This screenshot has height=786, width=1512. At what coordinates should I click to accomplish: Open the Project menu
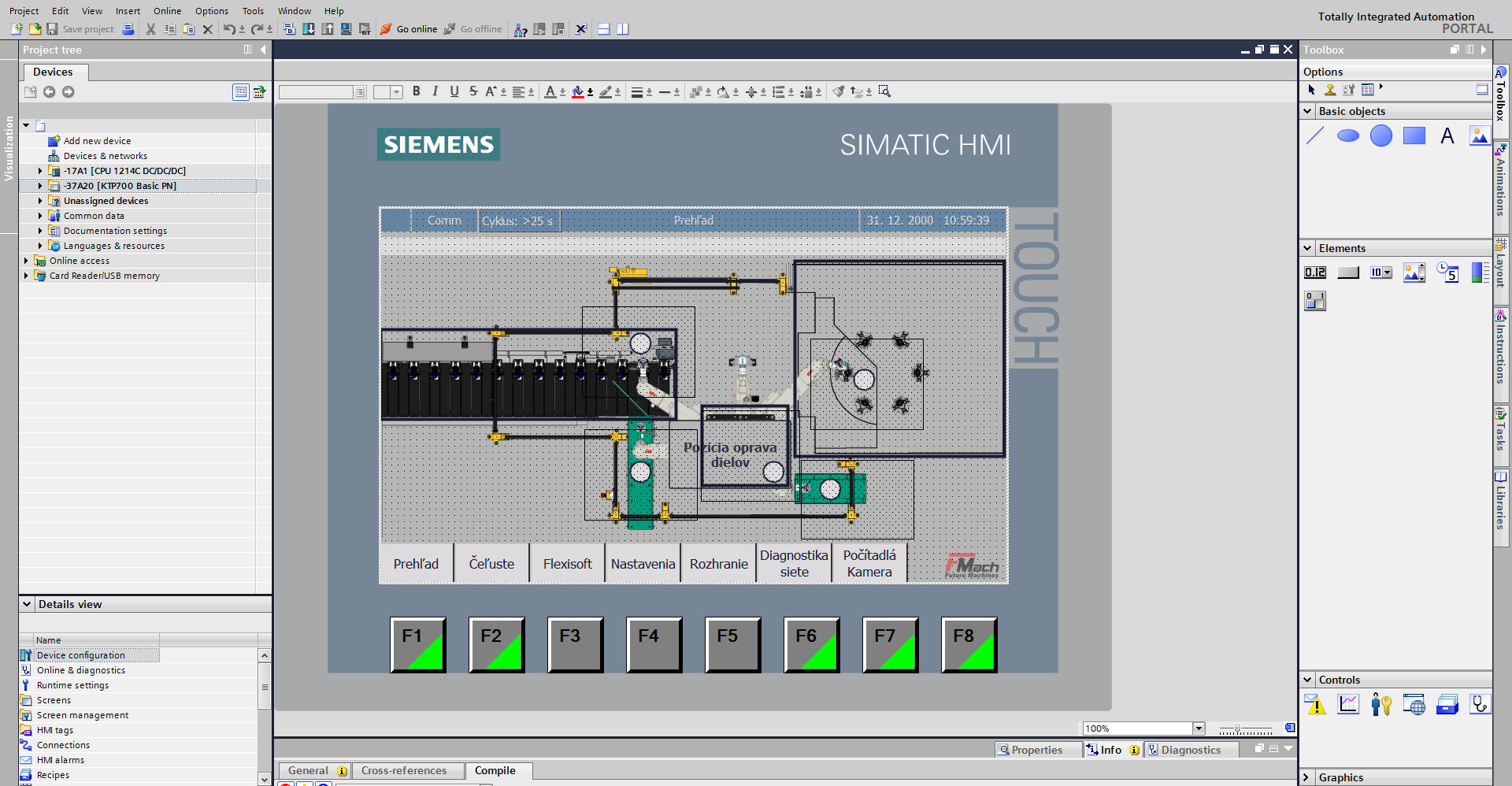click(24, 11)
